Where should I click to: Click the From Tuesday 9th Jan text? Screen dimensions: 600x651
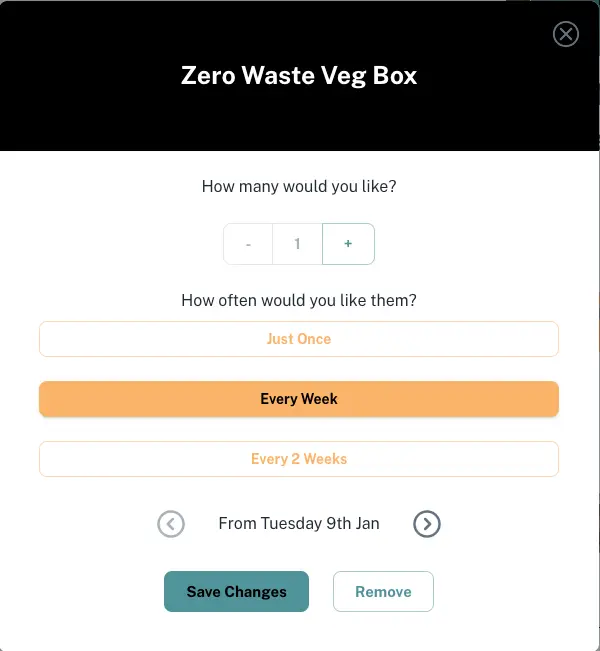[299, 523]
